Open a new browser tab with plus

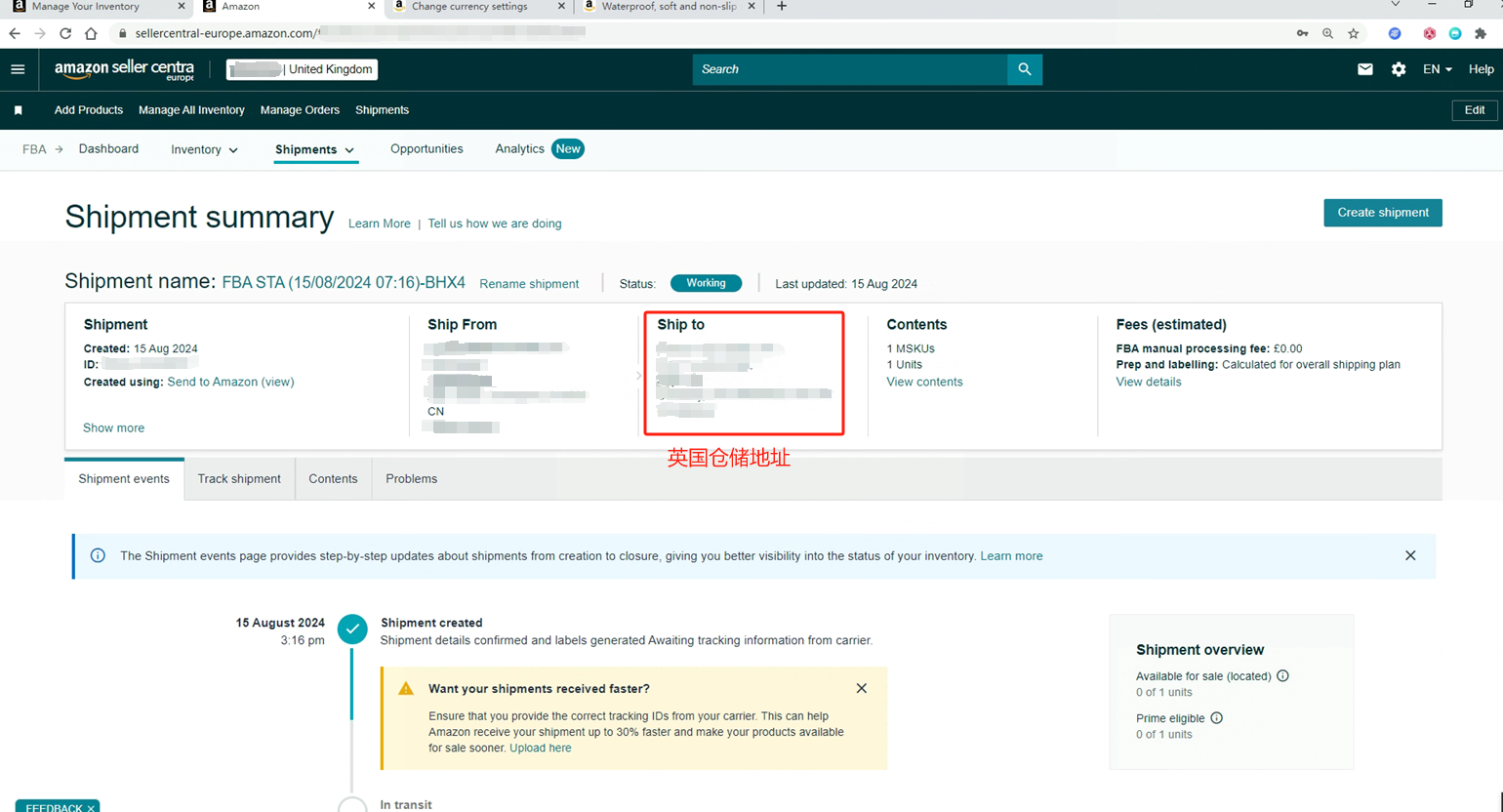pyautogui.click(x=781, y=6)
